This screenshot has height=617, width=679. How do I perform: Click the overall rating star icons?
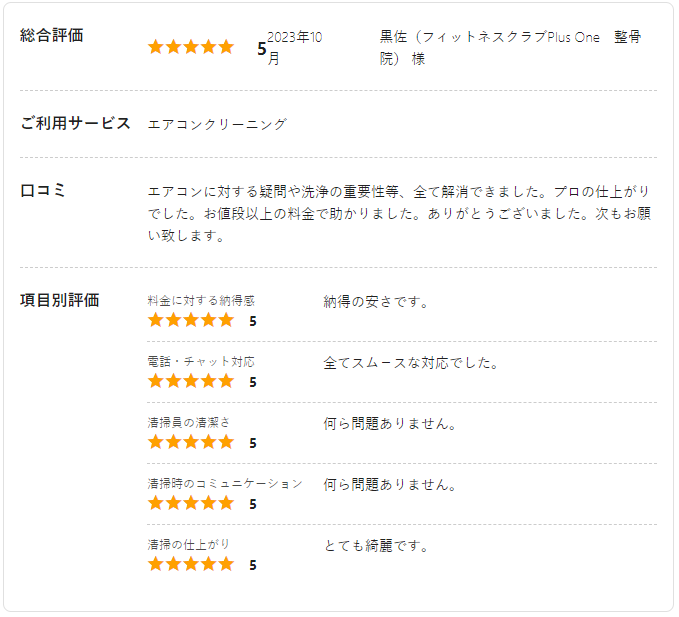190,47
